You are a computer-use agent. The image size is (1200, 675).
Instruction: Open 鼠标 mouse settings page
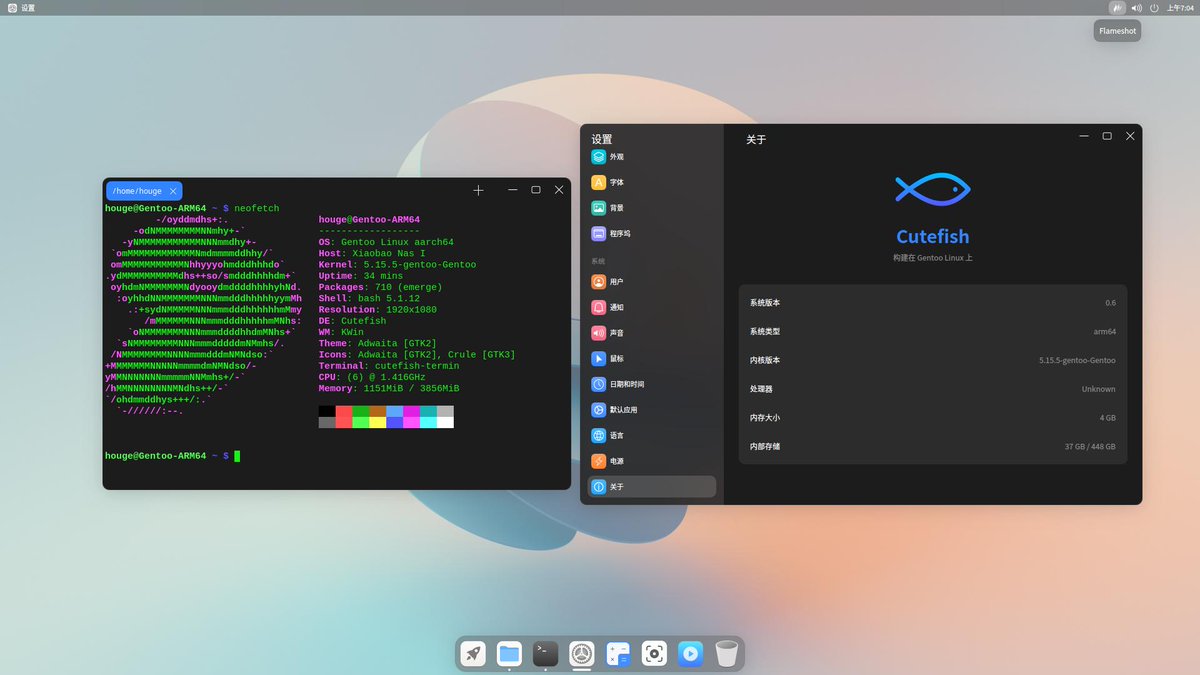652,358
